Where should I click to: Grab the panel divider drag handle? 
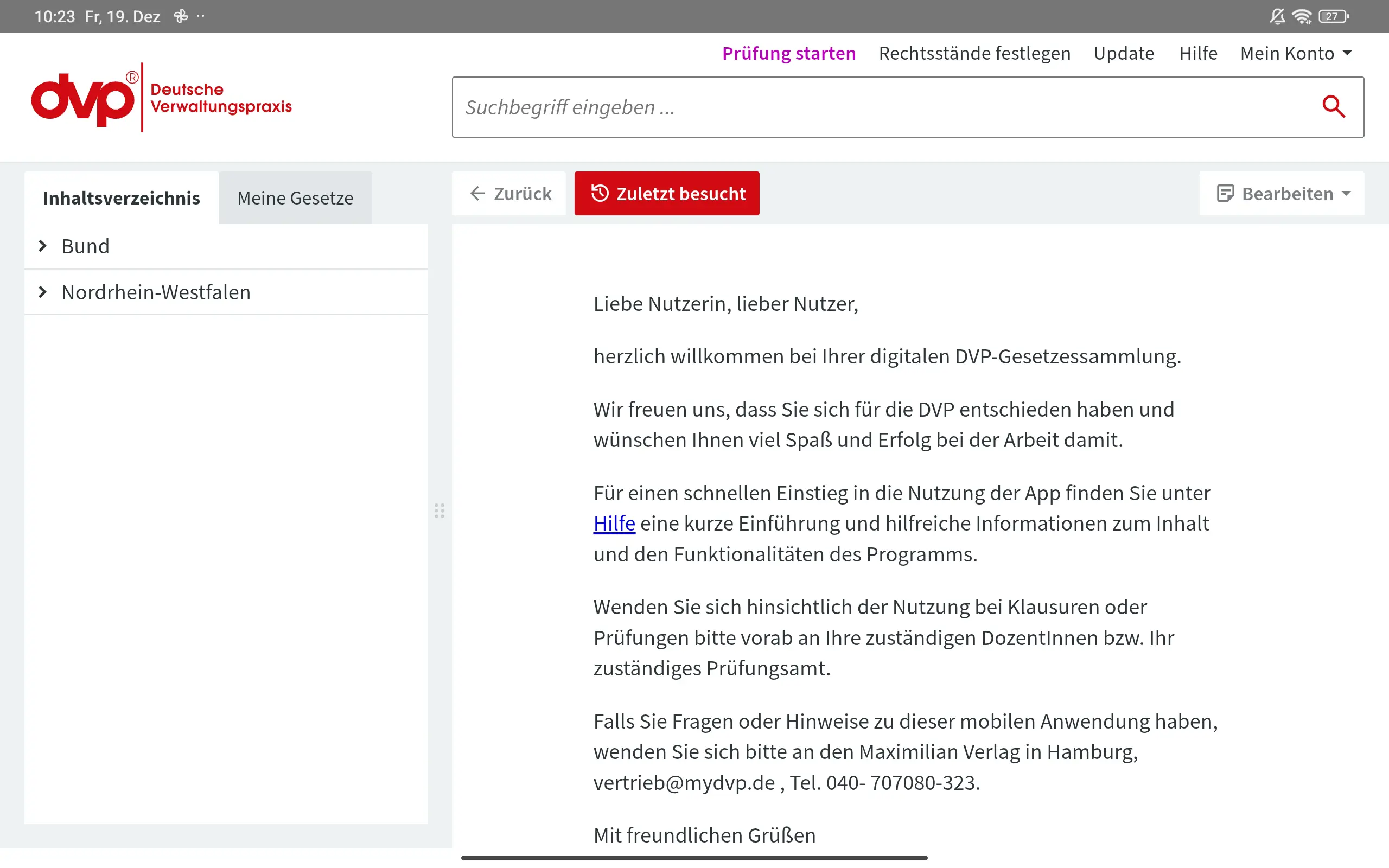[x=439, y=510]
